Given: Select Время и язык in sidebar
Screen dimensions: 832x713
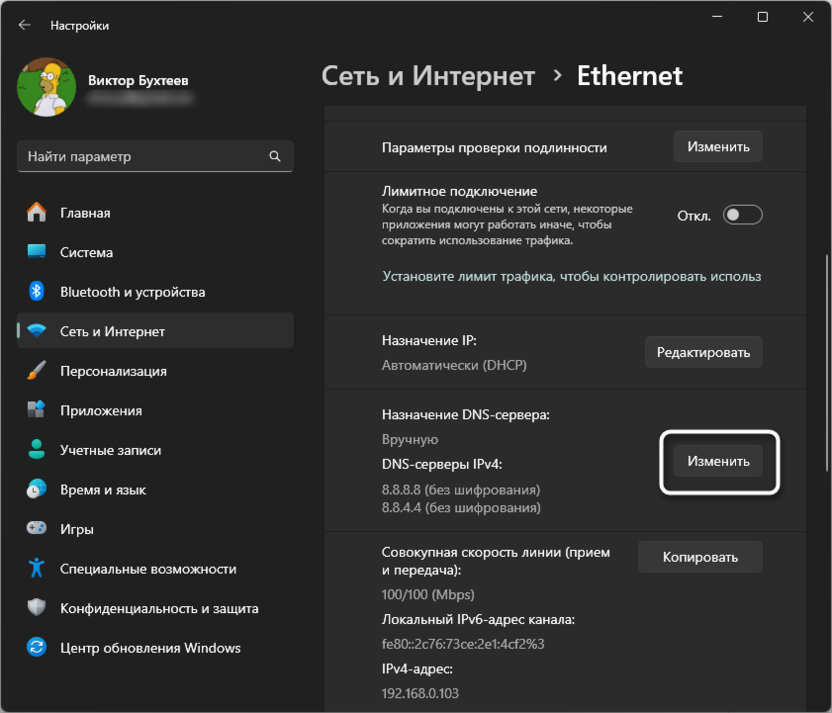Looking at the screenshot, I should coord(103,490).
